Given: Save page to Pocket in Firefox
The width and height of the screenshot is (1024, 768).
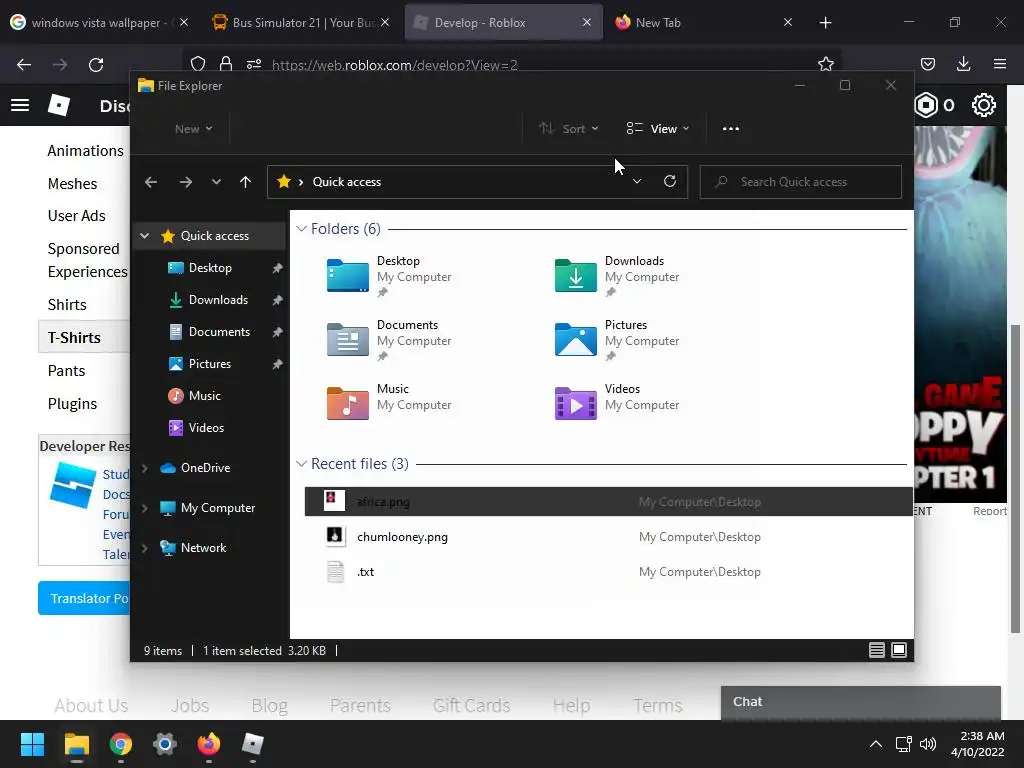Looking at the screenshot, I should coord(927,64).
